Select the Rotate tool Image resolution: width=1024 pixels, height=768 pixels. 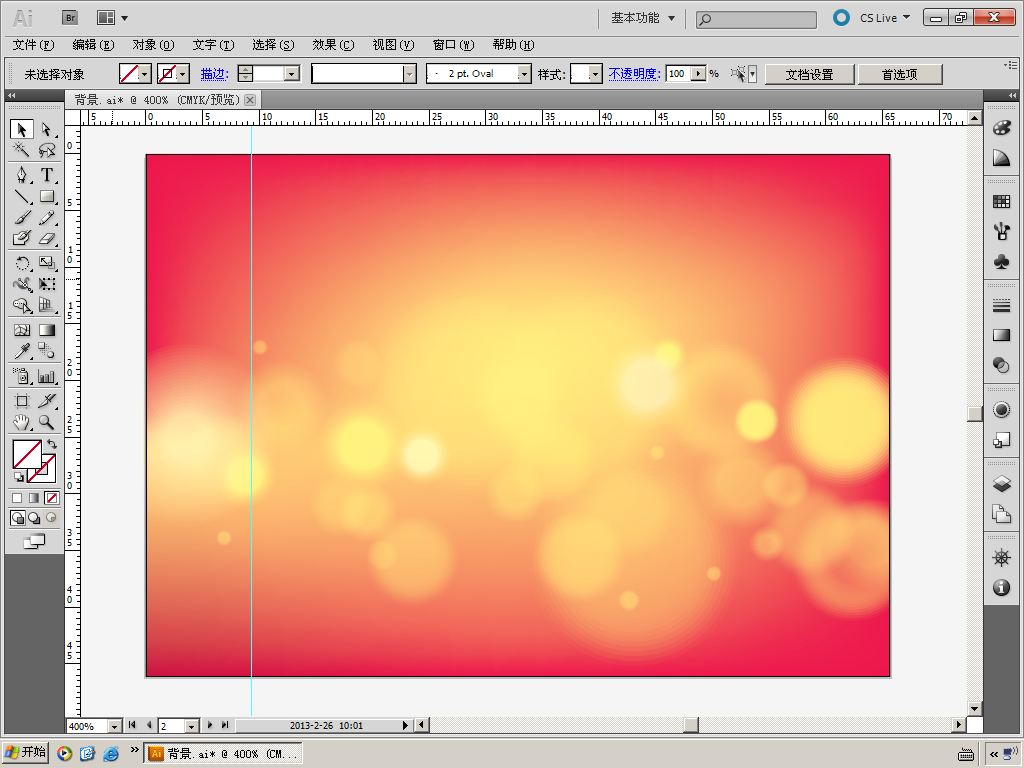click(22, 263)
